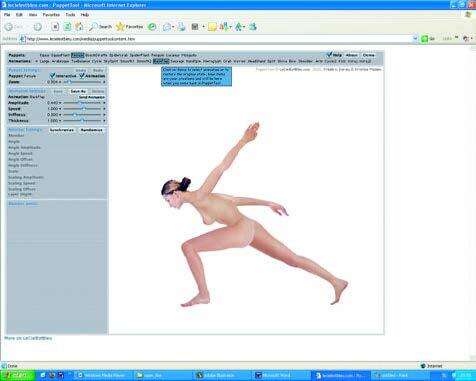476x381 pixels.
Task: Select the highlighted animation in Animations row
Action: (x=161, y=61)
